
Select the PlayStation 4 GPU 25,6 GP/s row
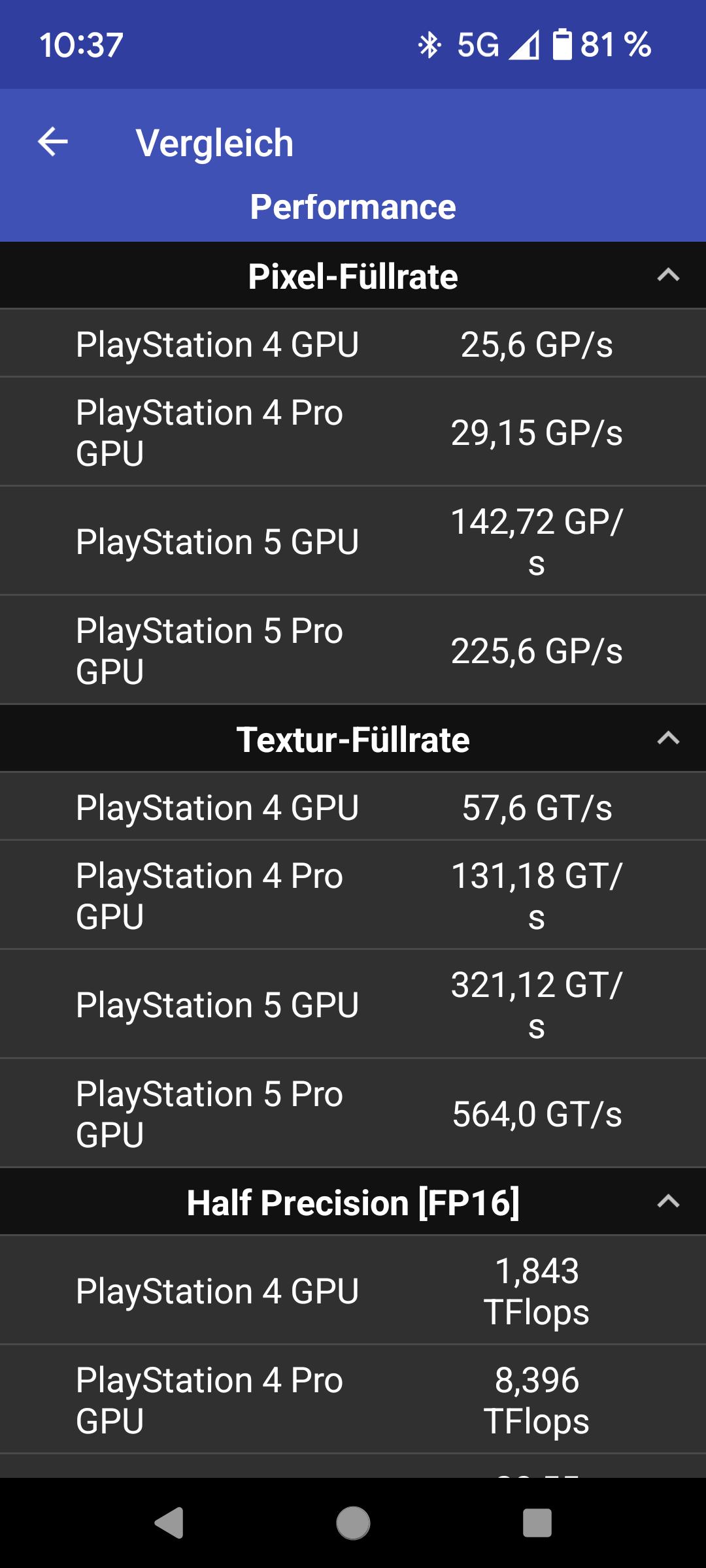pos(353,344)
